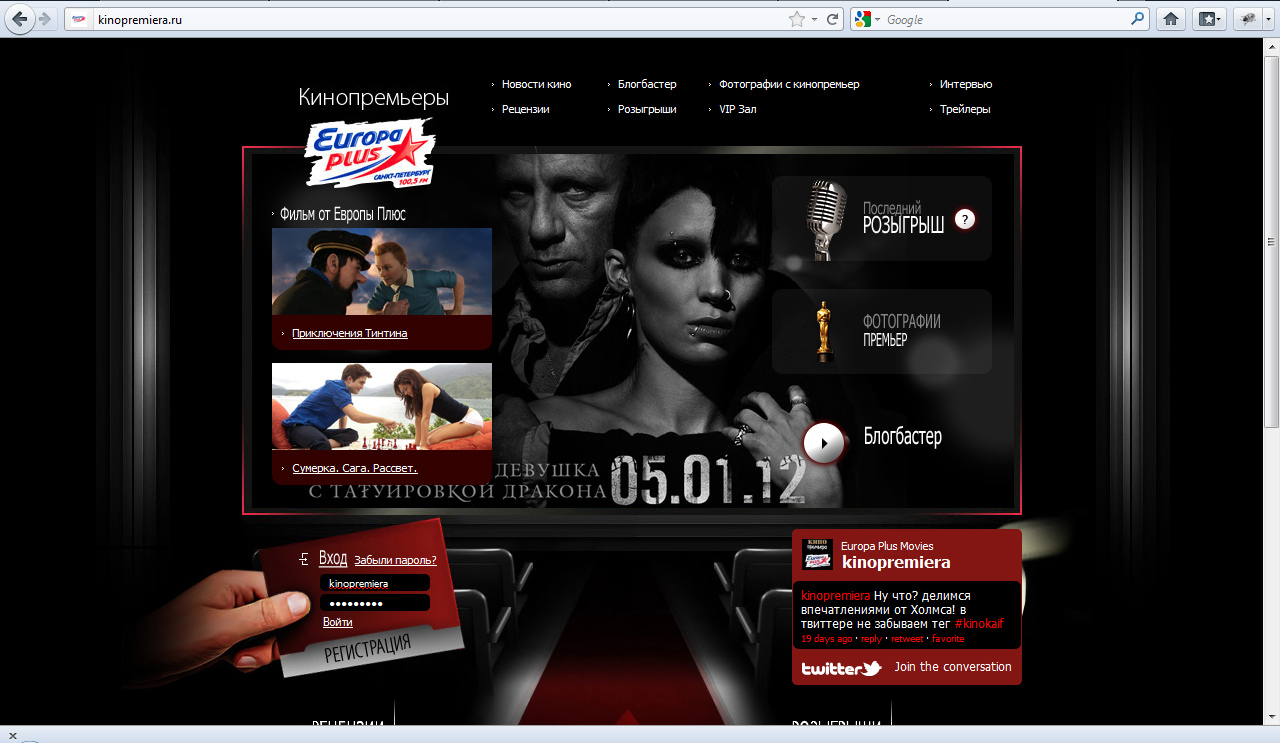Click the microphone icon for Последний розыгрыш
1280x743 pixels.
pos(827,220)
